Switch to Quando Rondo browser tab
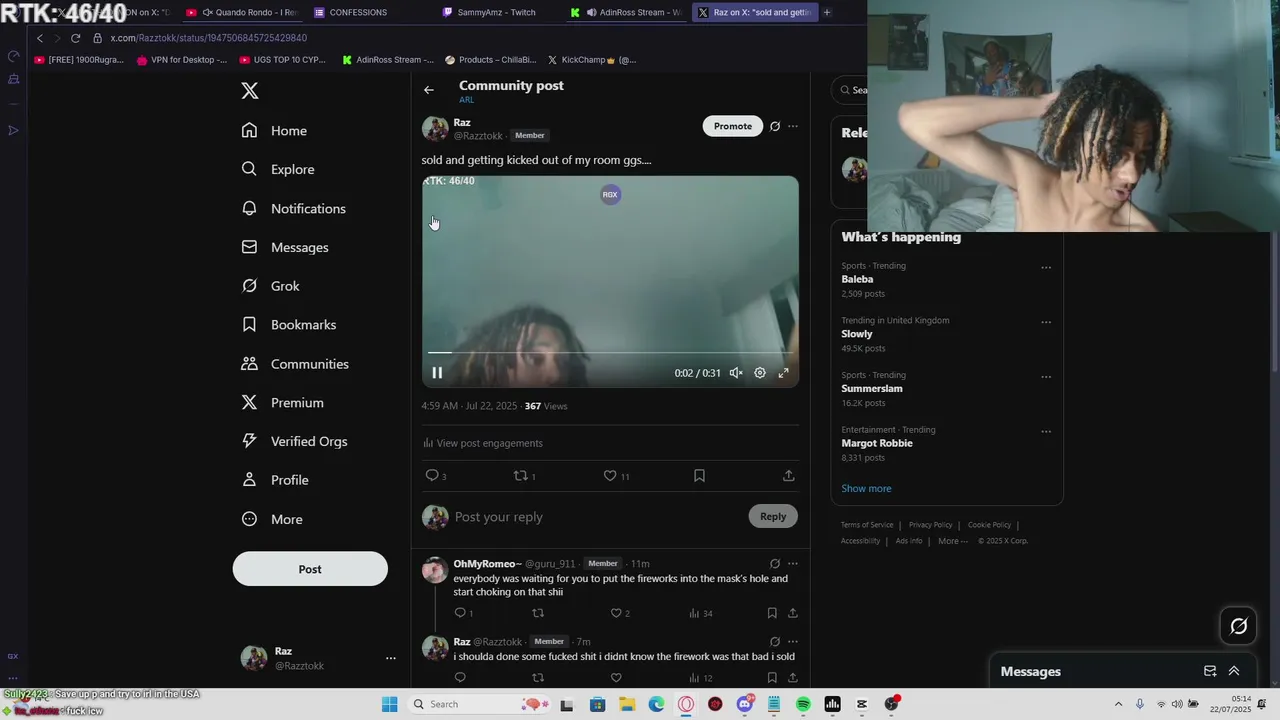The image size is (1280, 720). (243, 13)
